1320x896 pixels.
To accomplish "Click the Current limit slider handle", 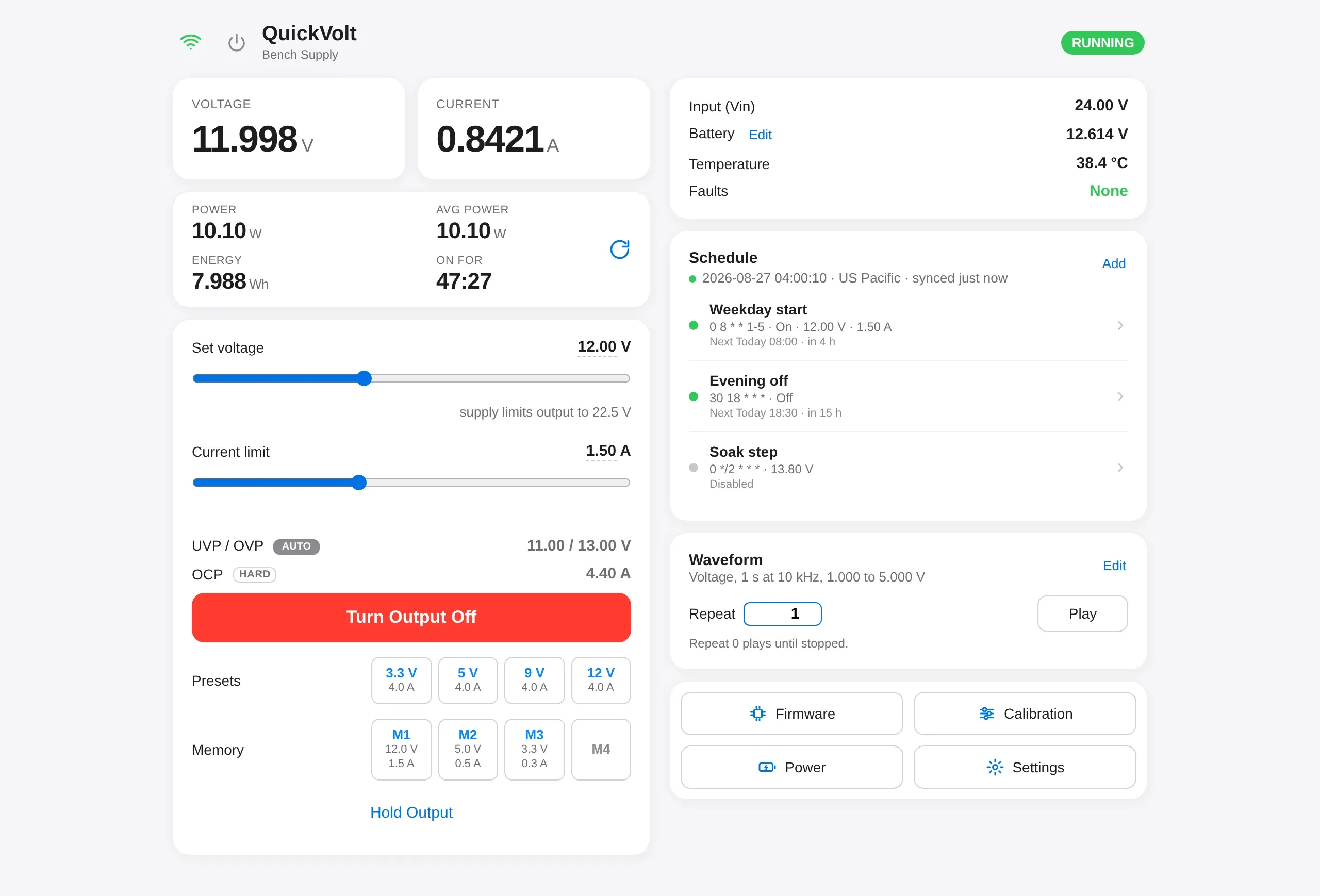I will (x=358, y=483).
